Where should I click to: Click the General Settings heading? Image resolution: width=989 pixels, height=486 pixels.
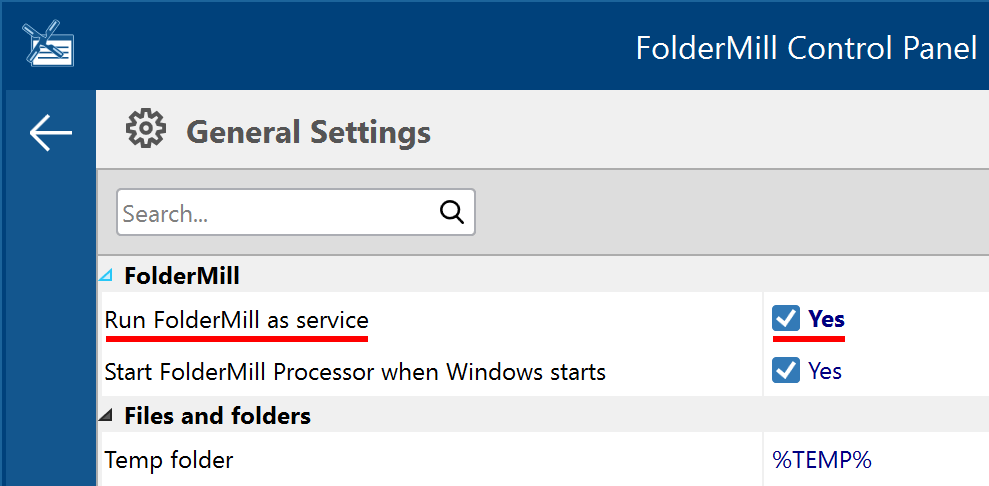click(x=308, y=132)
